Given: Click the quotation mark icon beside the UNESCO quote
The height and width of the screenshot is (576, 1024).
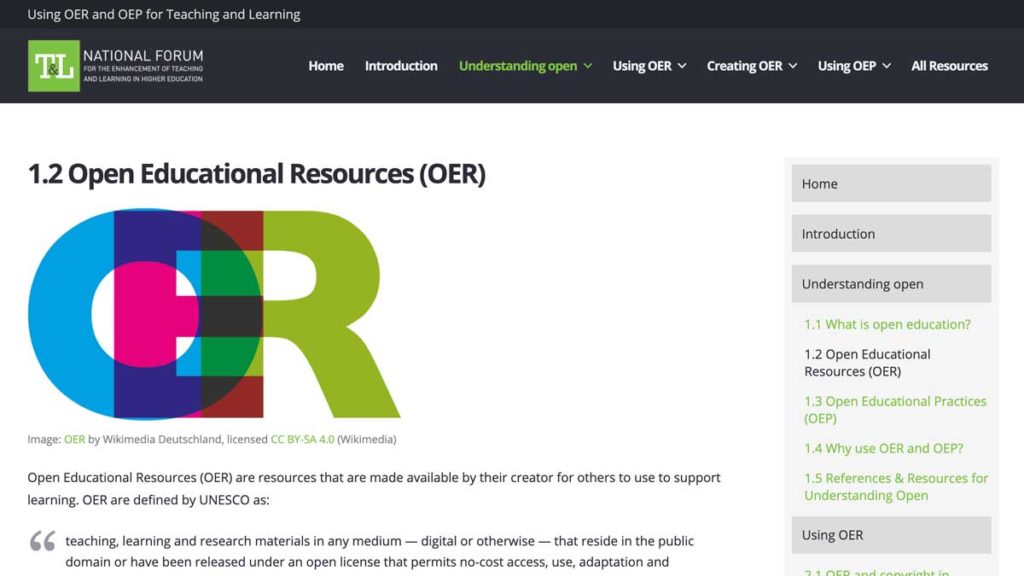Looking at the screenshot, I should (42, 541).
